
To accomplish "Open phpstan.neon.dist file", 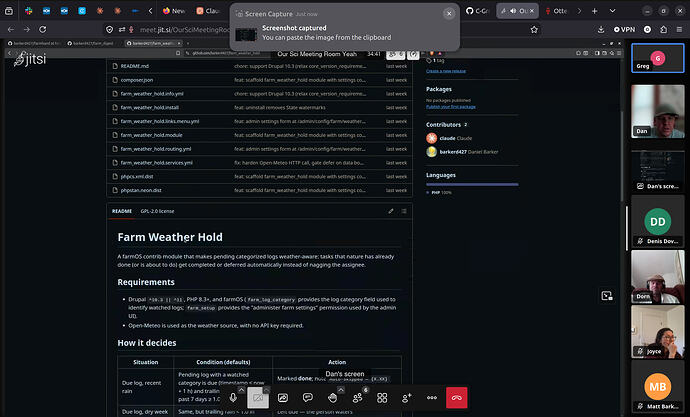I will pyautogui.click(x=141, y=190).
